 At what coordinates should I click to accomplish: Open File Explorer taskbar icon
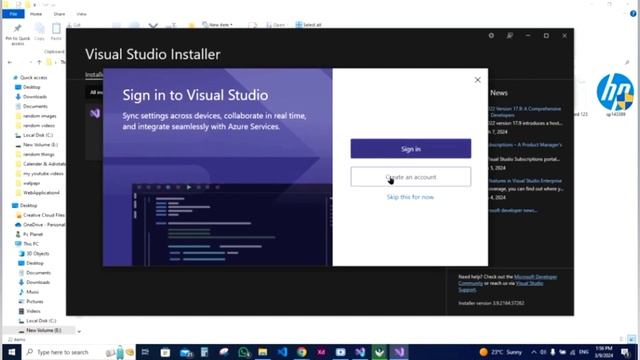click(x=262, y=352)
